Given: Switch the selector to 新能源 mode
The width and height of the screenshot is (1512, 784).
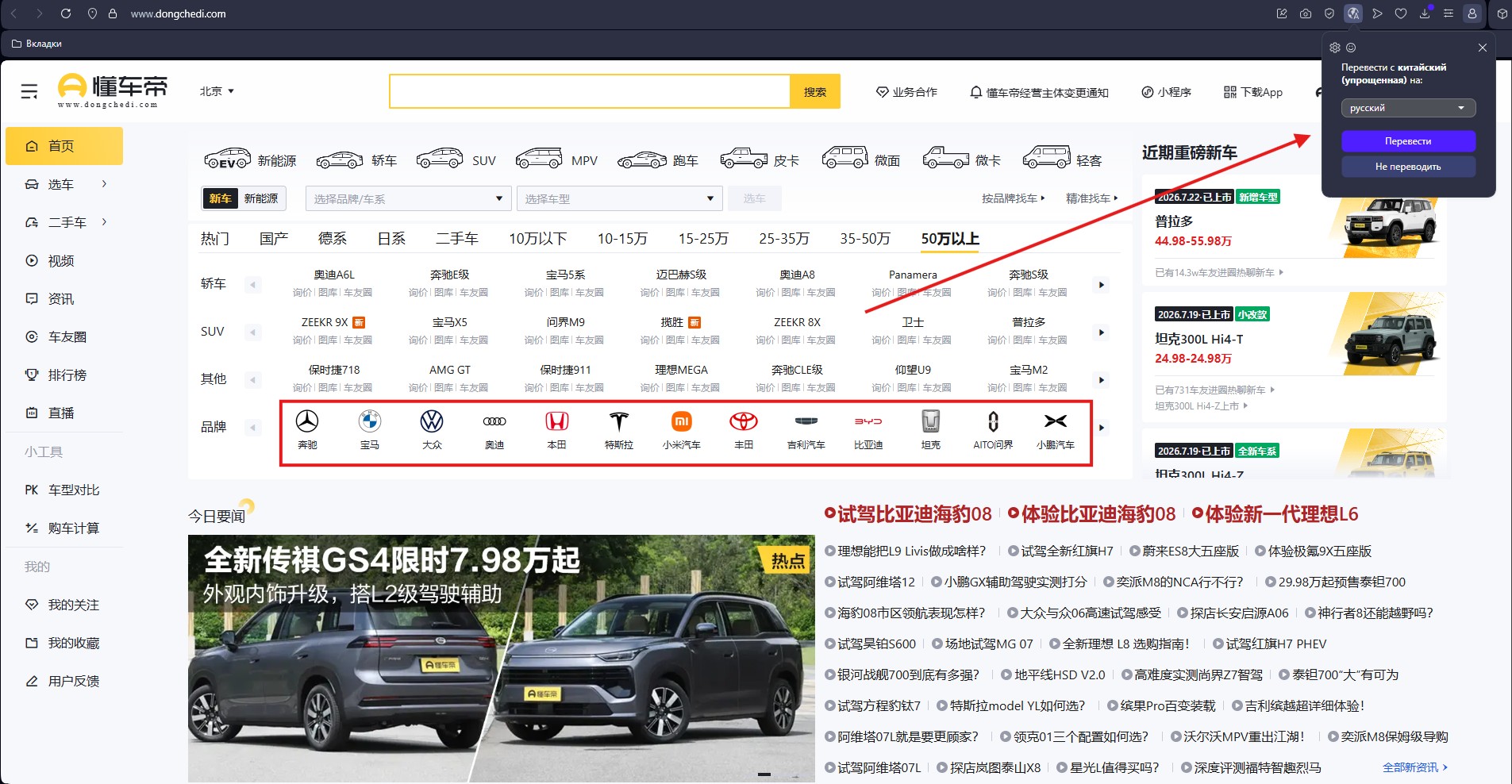Looking at the screenshot, I should pyautogui.click(x=261, y=198).
